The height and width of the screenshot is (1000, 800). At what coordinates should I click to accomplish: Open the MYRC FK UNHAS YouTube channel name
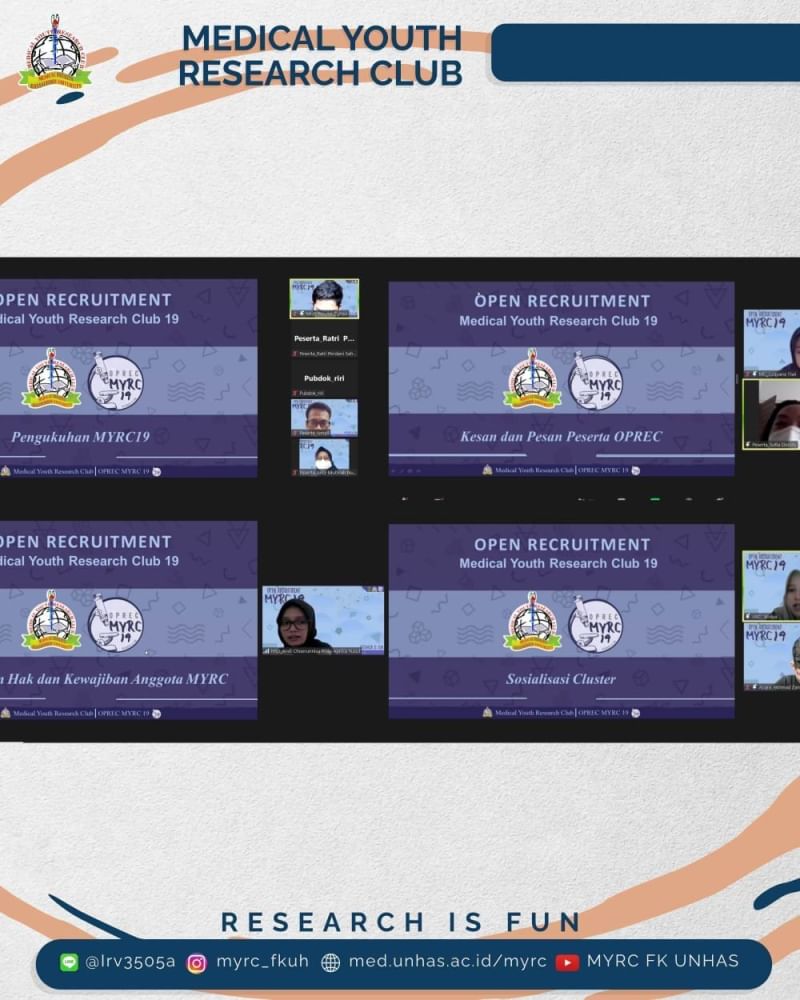[663, 961]
